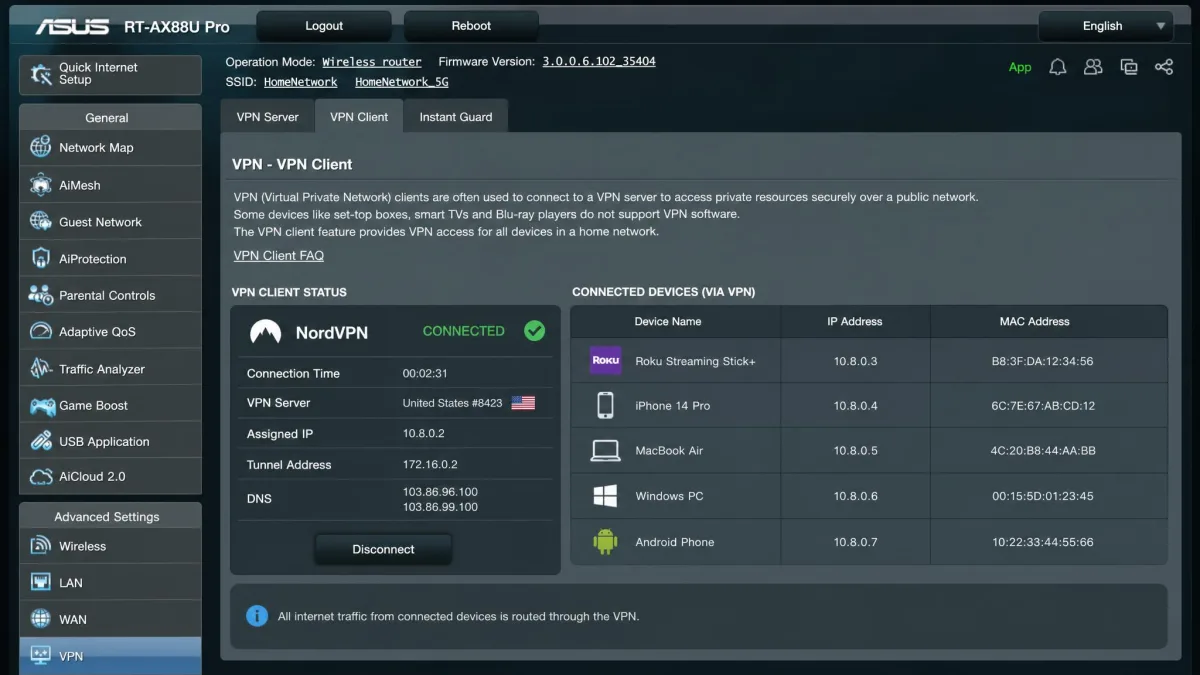
Task: Click Windows PC IP 10.8.0.6
Action: pos(855,496)
